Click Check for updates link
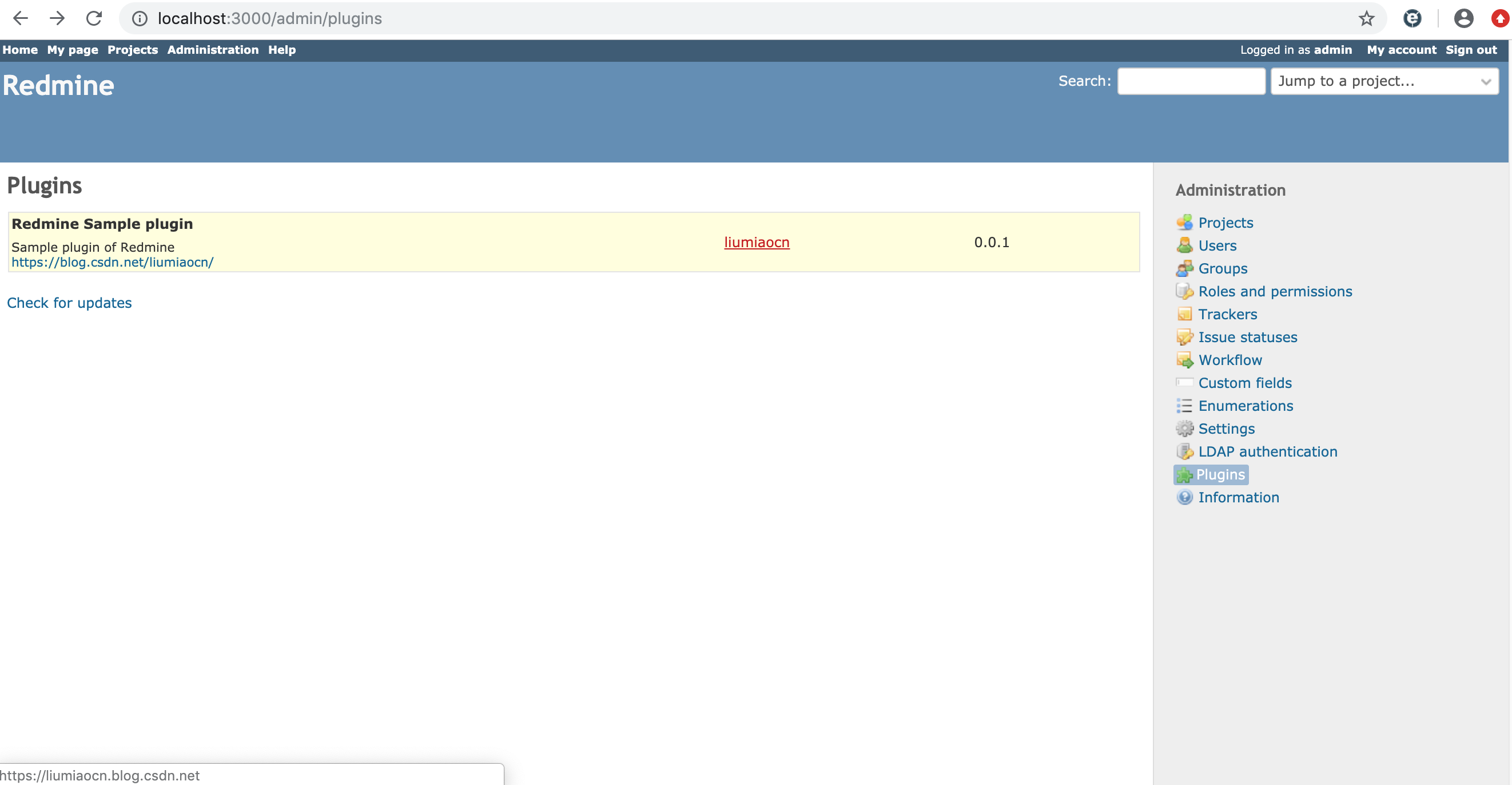The width and height of the screenshot is (1512, 785). (69, 303)
